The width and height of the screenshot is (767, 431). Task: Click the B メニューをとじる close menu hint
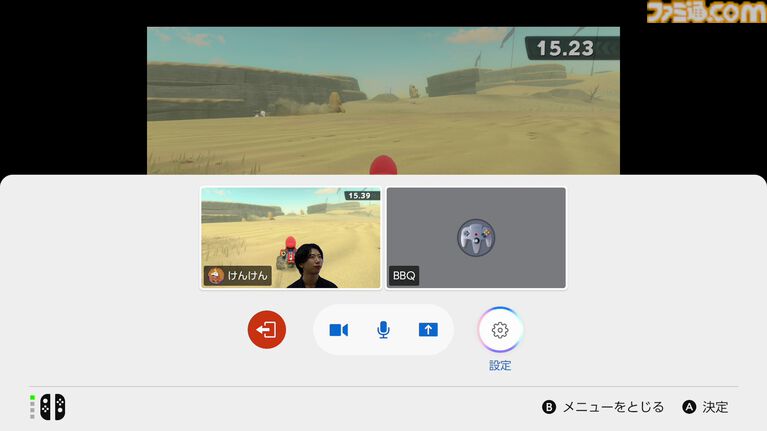(x=603, y=407)
